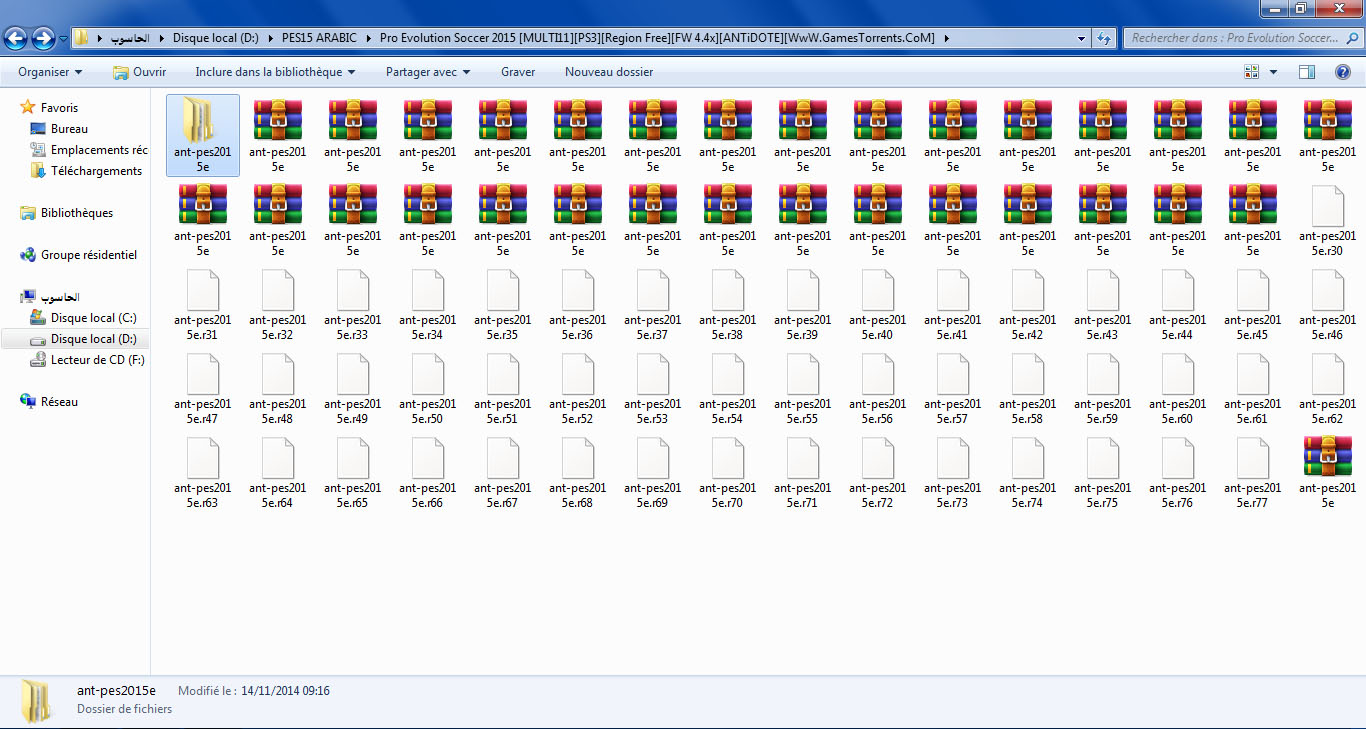Open Téléchargements in Favoris sidebar
The image size is (1366, 729).
(x=96, y=171)
